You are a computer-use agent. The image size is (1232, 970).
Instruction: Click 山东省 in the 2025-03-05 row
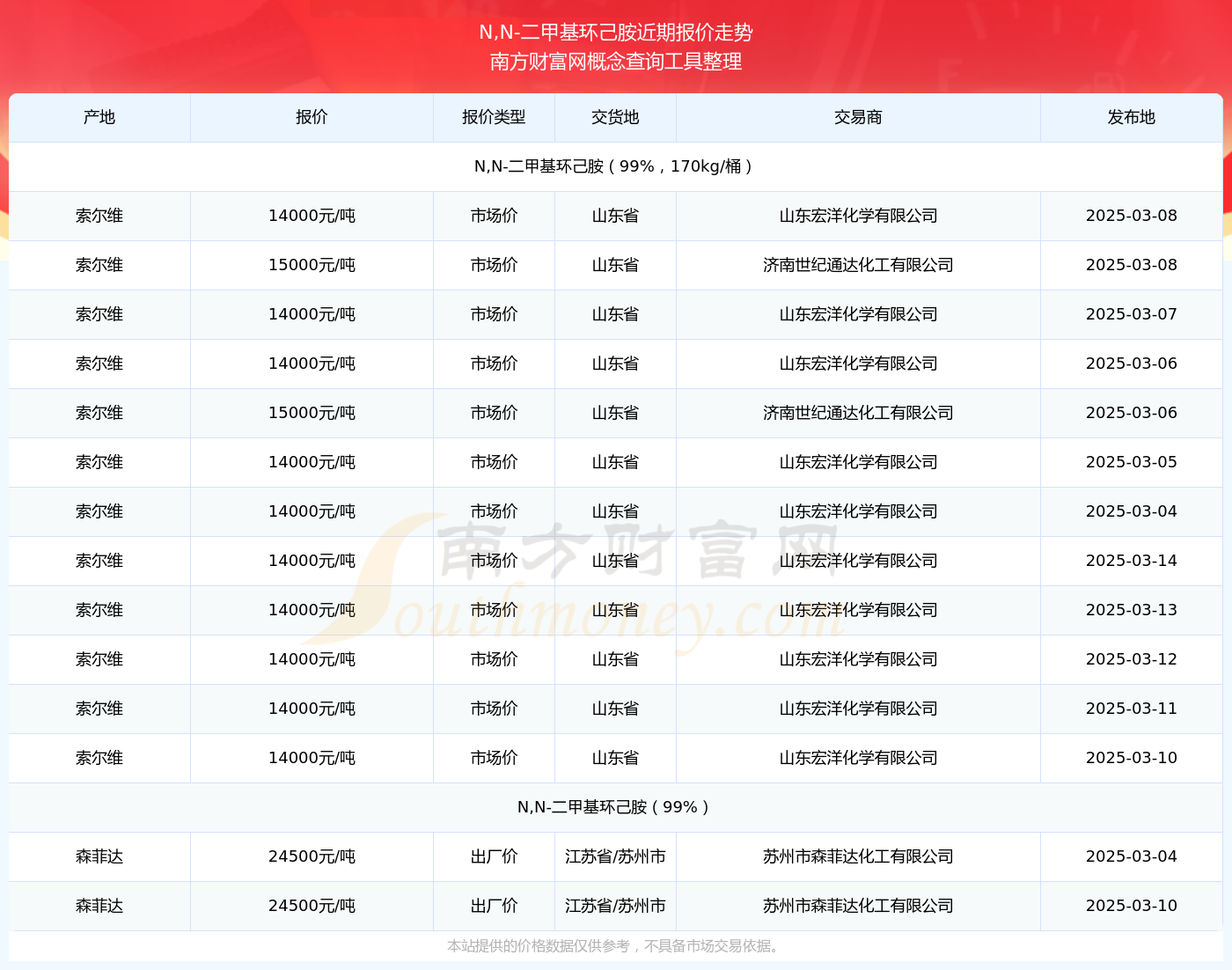click(615, 462)
